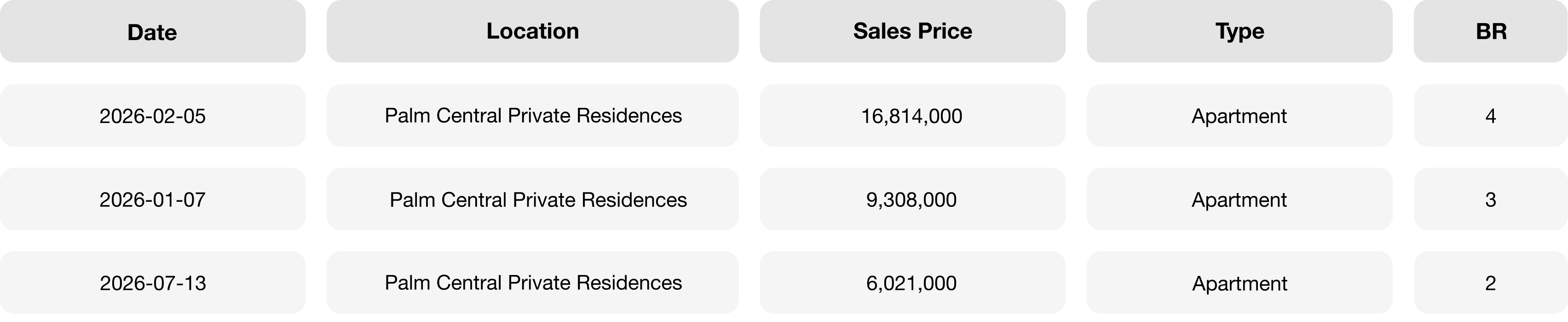Open the location cell in the first row
Image resolution: width=1568 pixels, height=322 pixels.
tap(533, 115)
